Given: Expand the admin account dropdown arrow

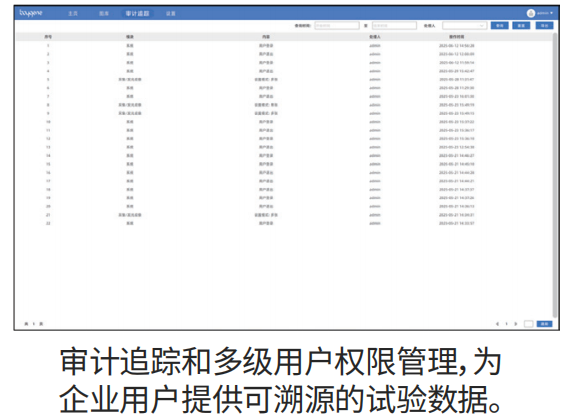Looking at the screenshot, I should 551,13.
